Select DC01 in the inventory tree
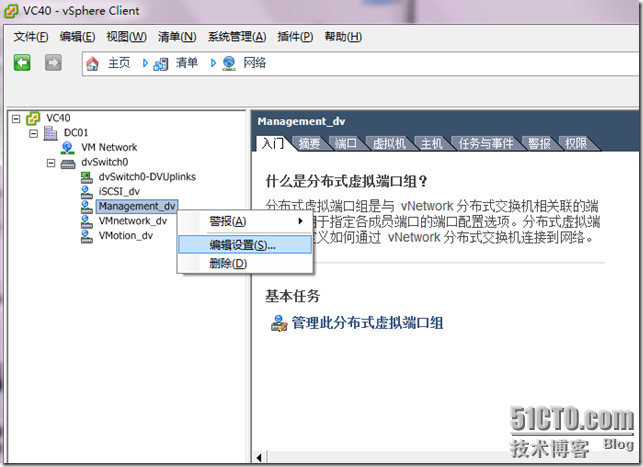This screenshot has width=643, height=467. (76, 133)
